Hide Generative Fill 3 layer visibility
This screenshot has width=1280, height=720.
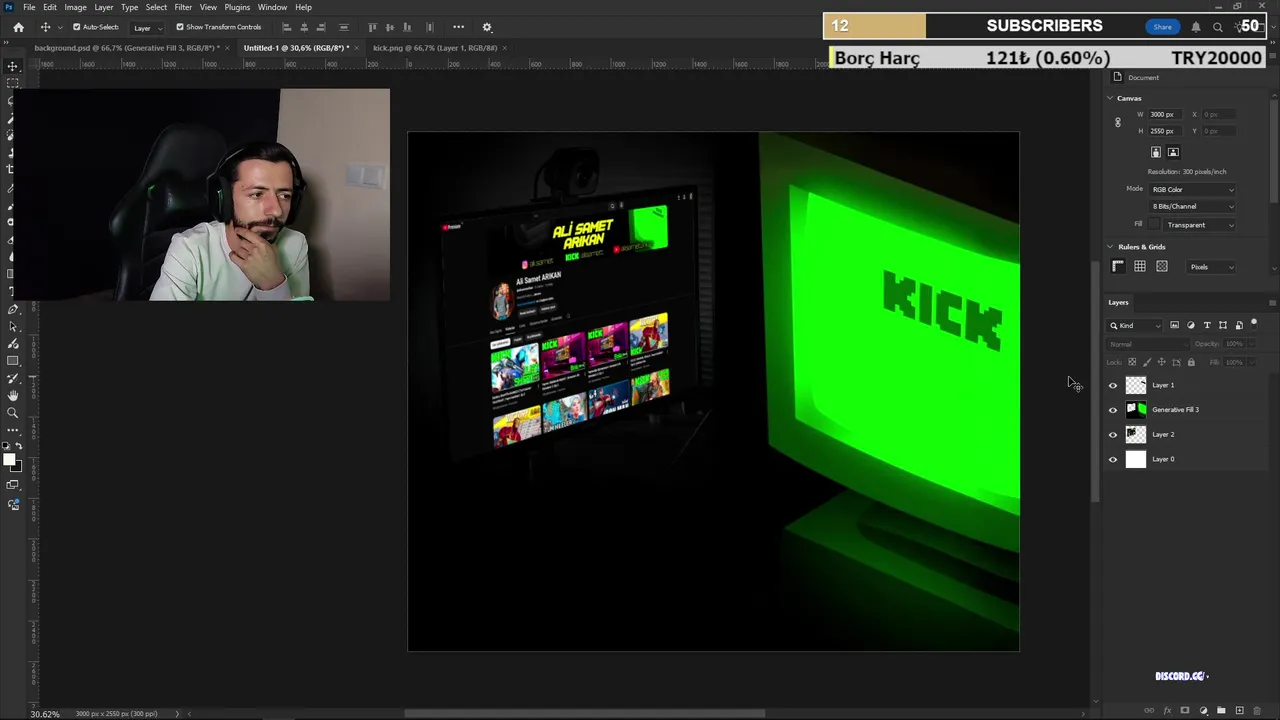pos(1113,410)
